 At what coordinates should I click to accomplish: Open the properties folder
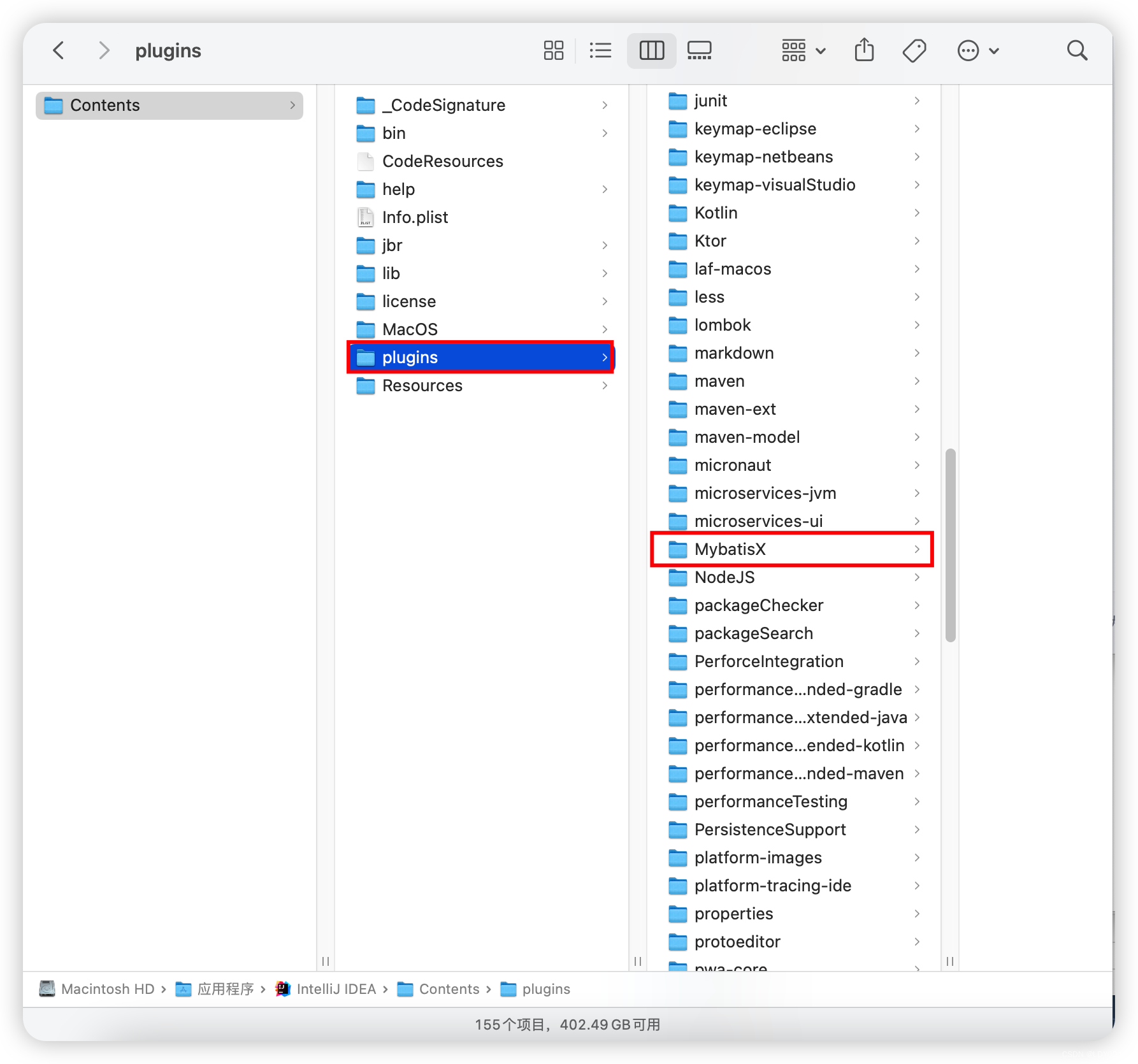794,914
